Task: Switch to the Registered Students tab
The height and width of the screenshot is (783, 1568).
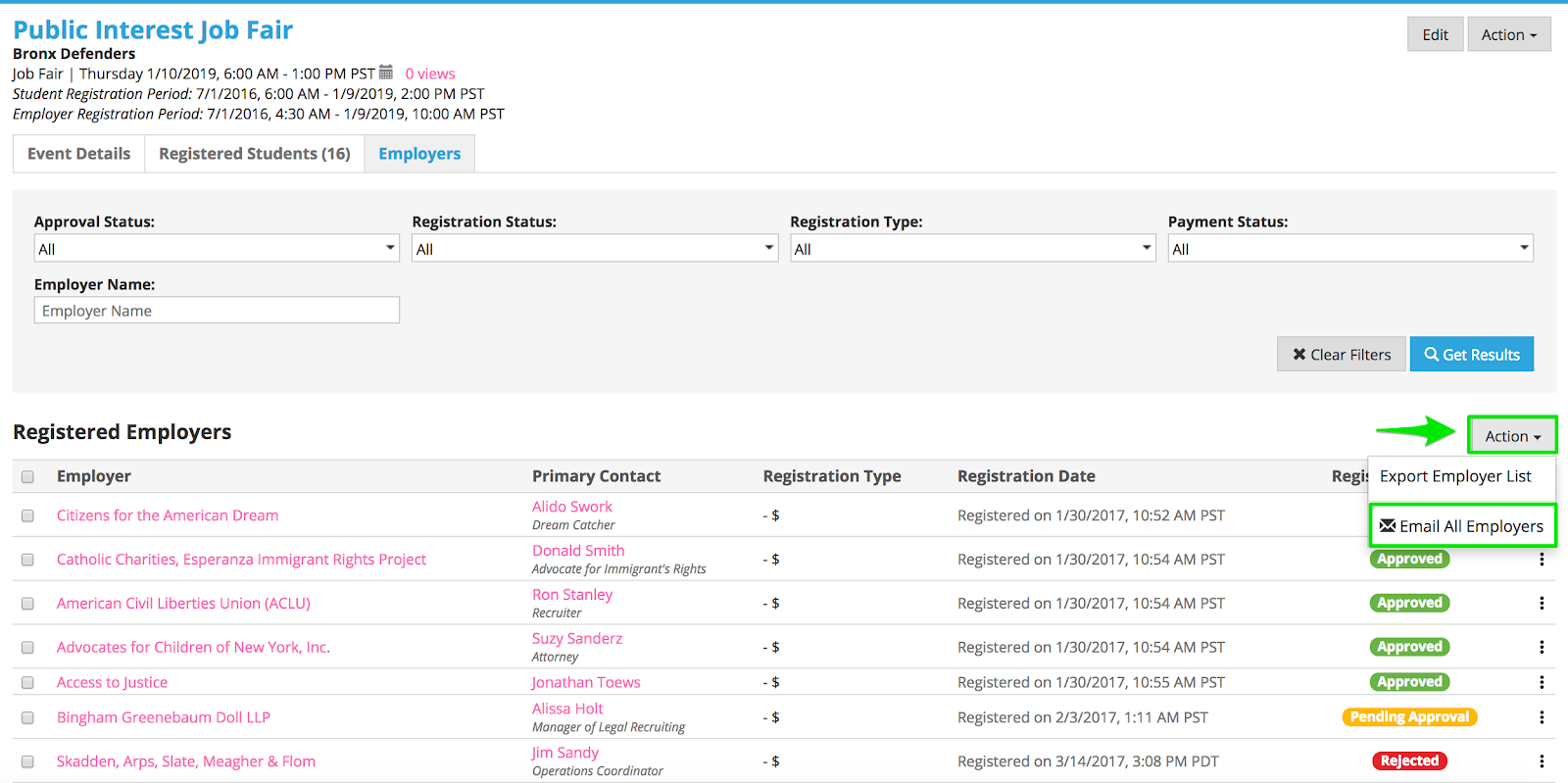Action: click(254, 154)
